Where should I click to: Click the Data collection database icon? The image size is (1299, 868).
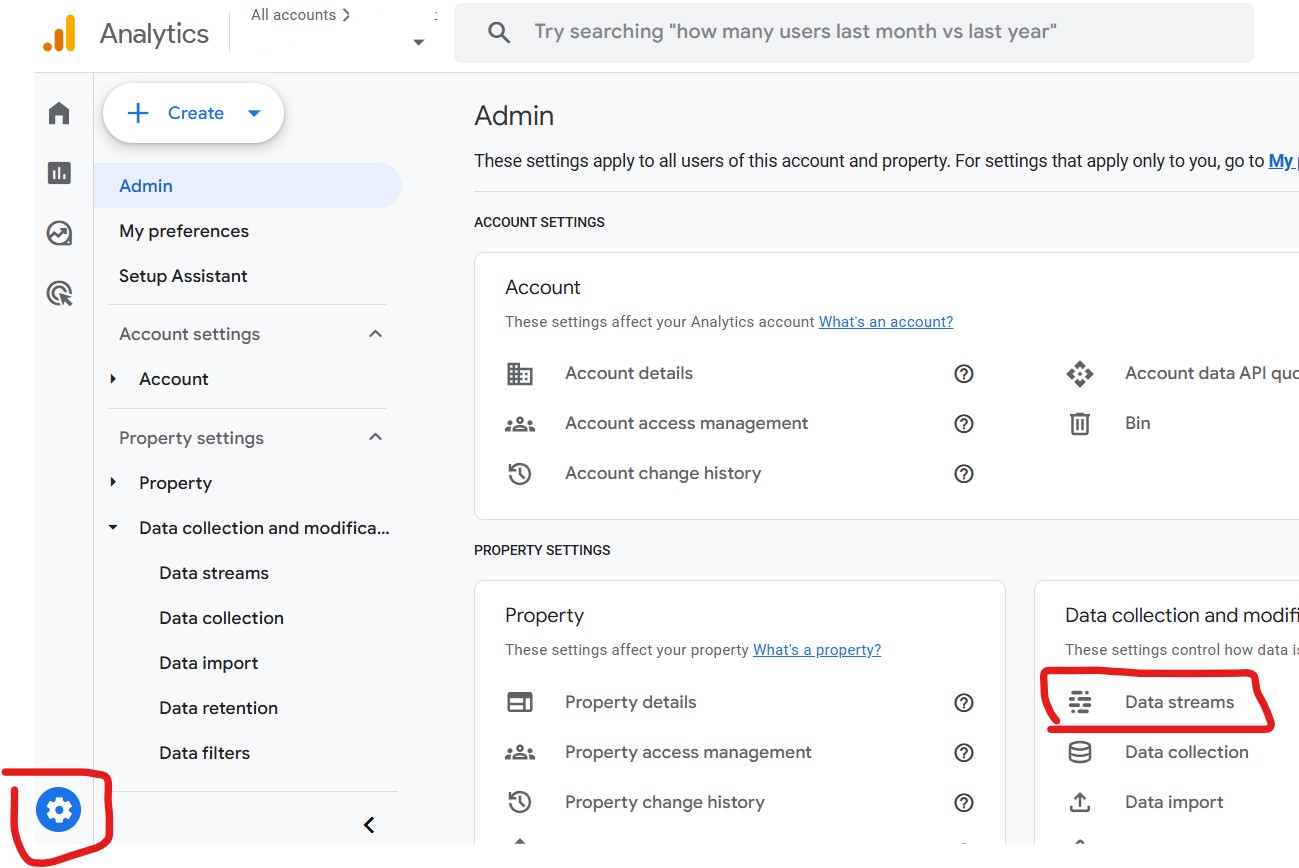[1080, 752]
